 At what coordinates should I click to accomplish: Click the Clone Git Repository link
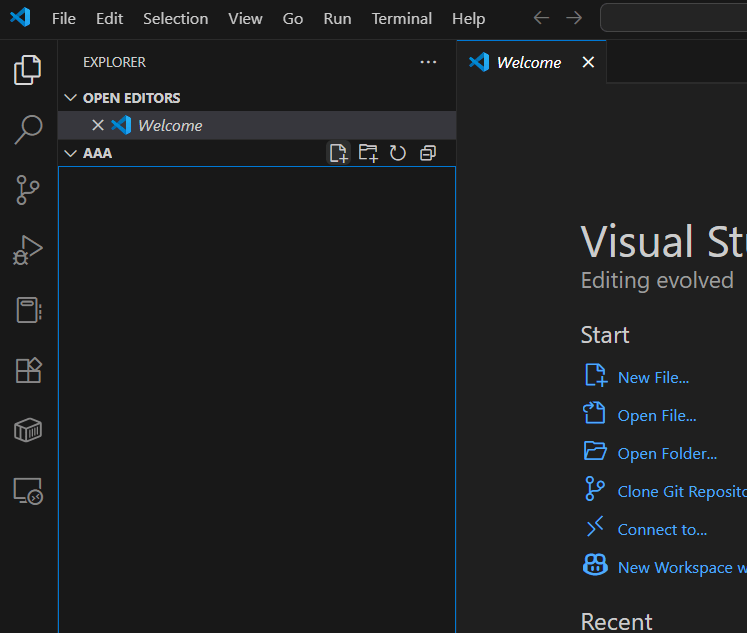[x=682, y=491]
